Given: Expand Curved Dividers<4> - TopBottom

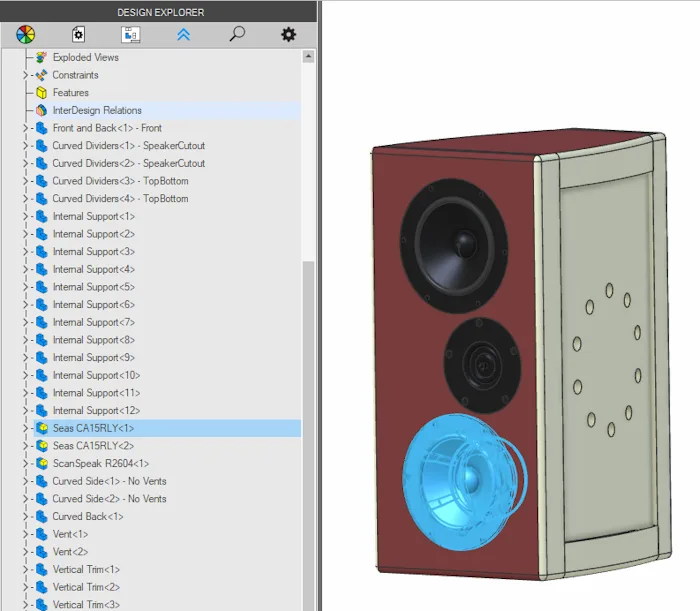Looking at the screenshot, I should (25, 199).
